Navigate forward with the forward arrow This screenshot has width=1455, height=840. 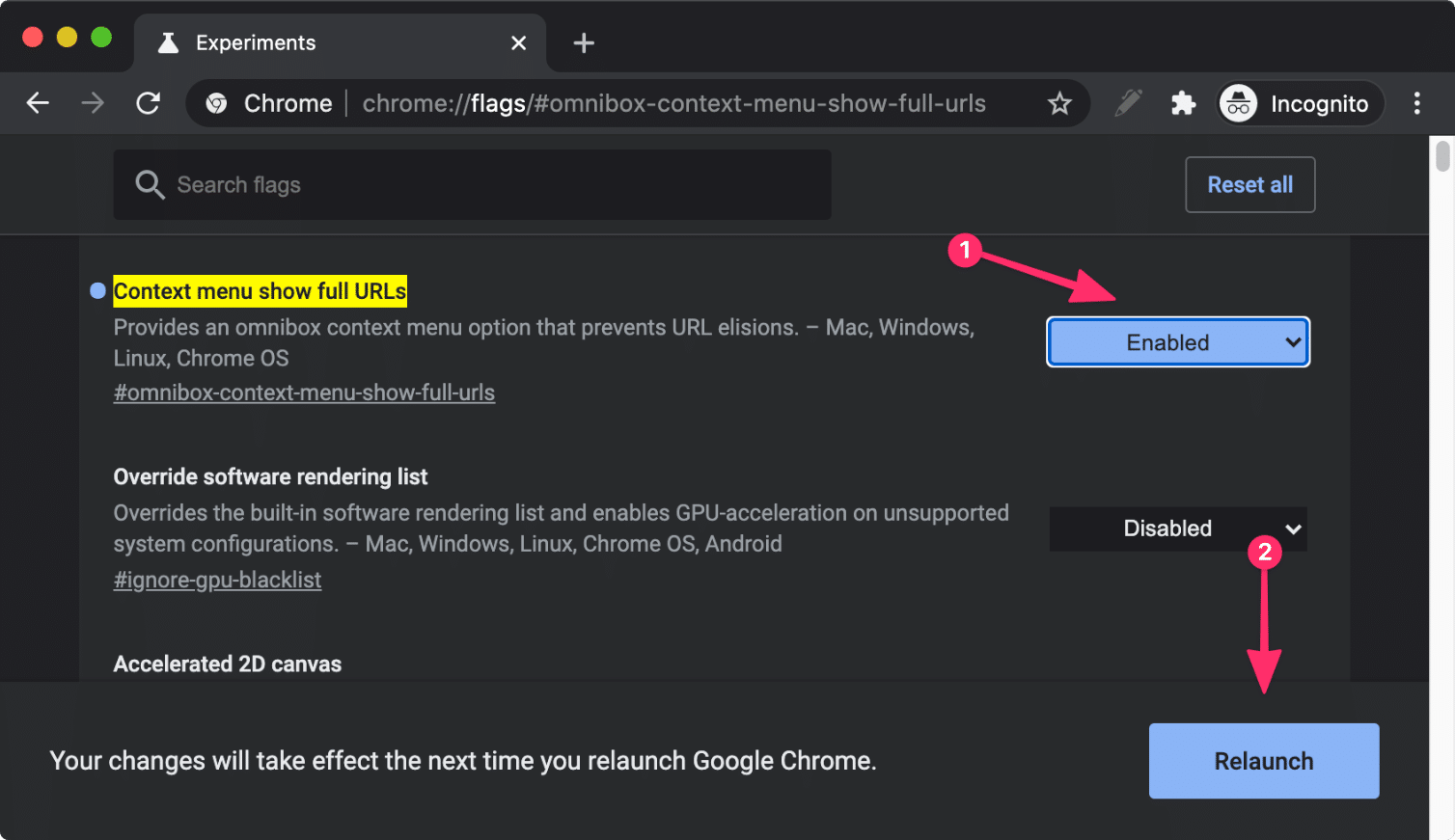[93, 103]
